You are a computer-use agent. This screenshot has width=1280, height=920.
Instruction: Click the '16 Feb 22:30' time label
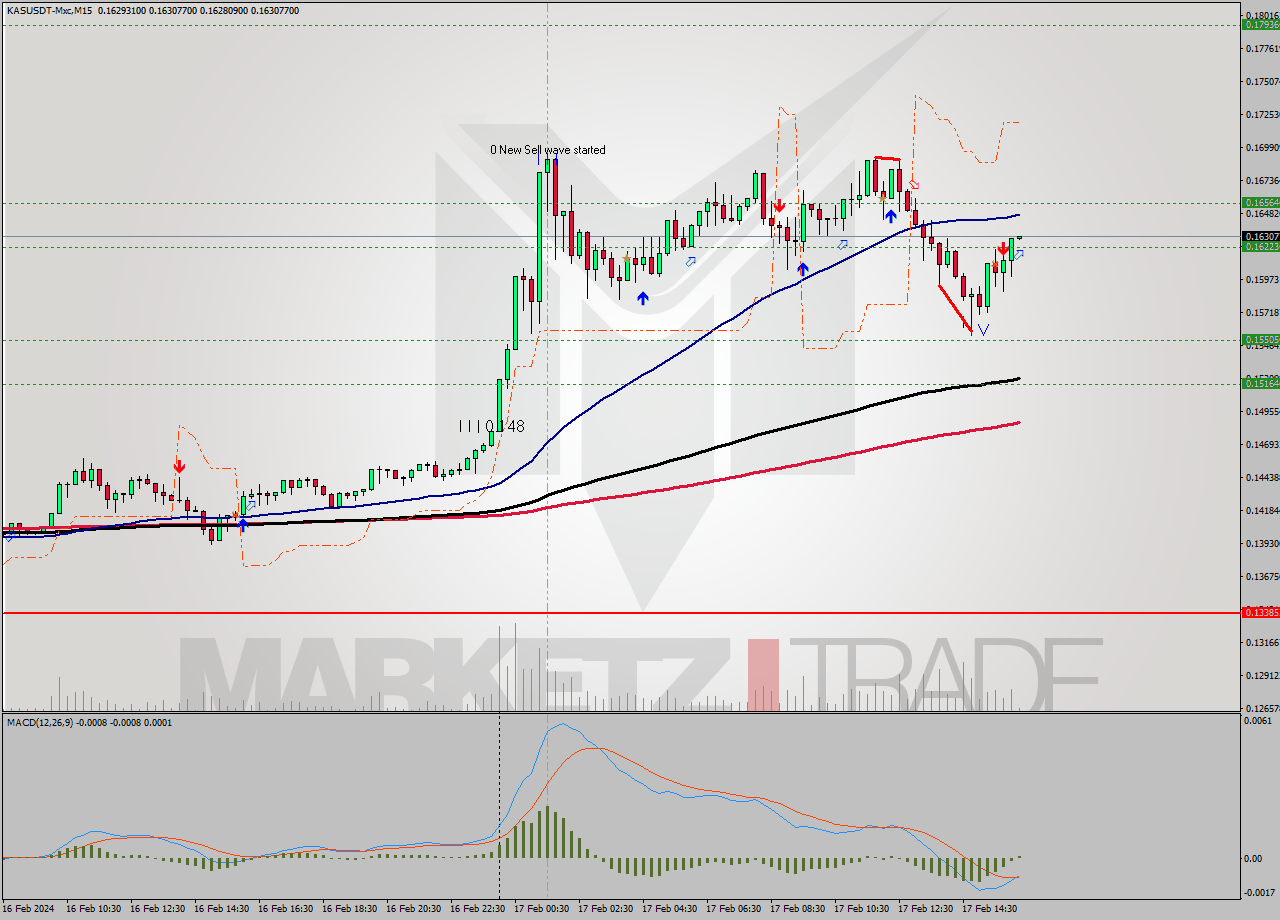pos(477,909)
